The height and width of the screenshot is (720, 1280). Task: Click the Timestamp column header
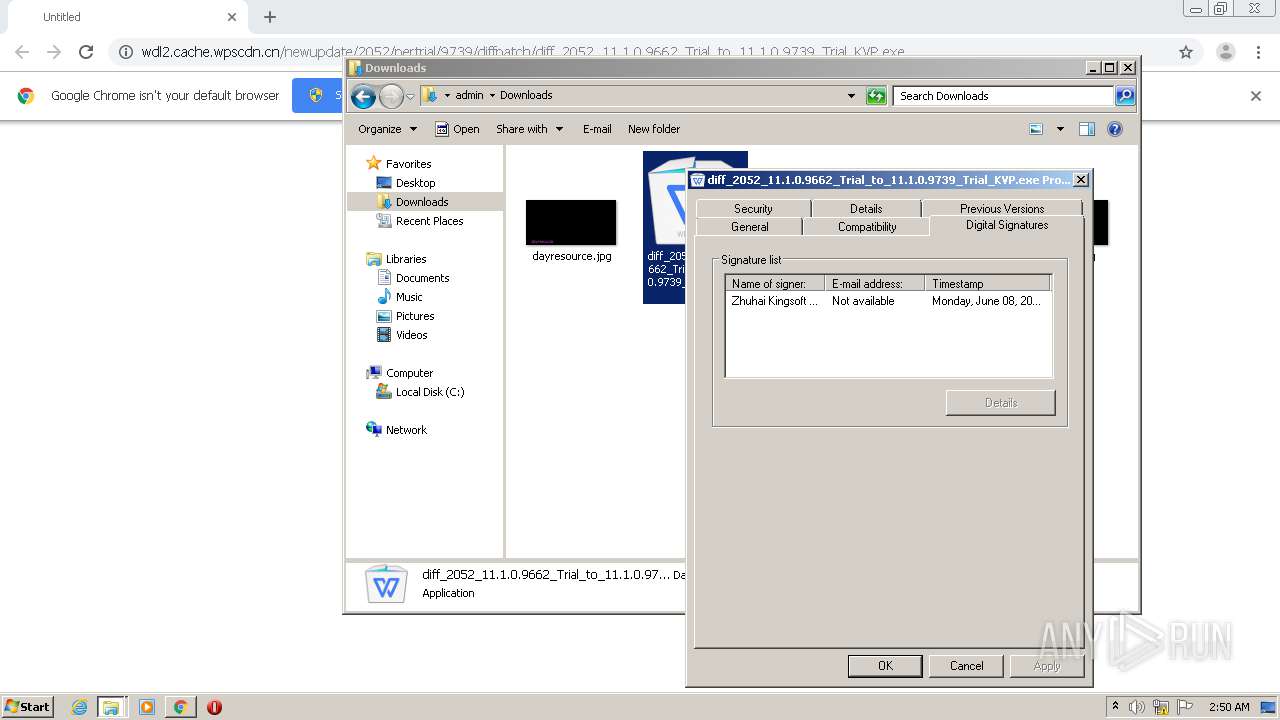pos(987,284)
